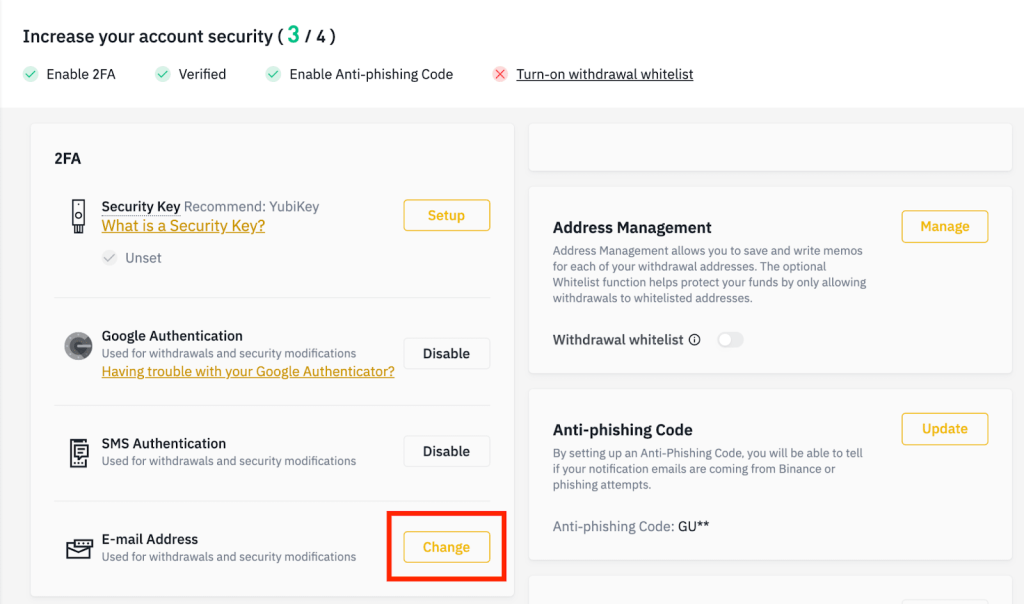Click Setup for the Security Key

[x=446, y=215]
